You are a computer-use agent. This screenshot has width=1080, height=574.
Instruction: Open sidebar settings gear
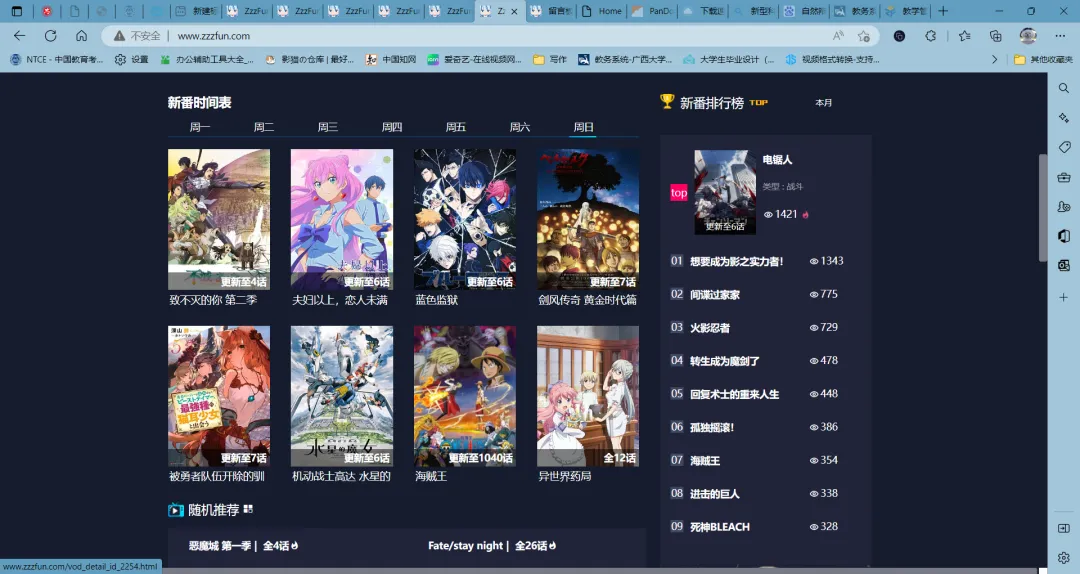[x=1063, y=557]
